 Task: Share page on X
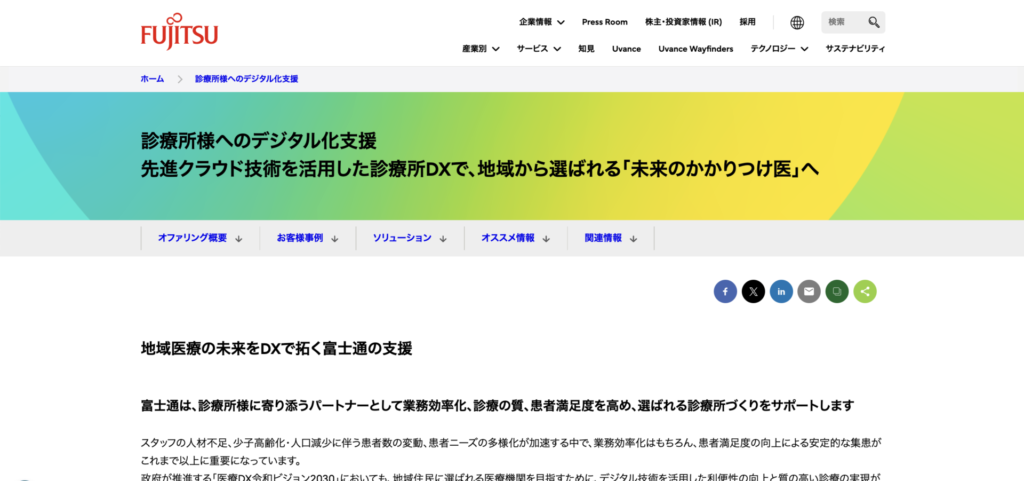tap(753, 291)
